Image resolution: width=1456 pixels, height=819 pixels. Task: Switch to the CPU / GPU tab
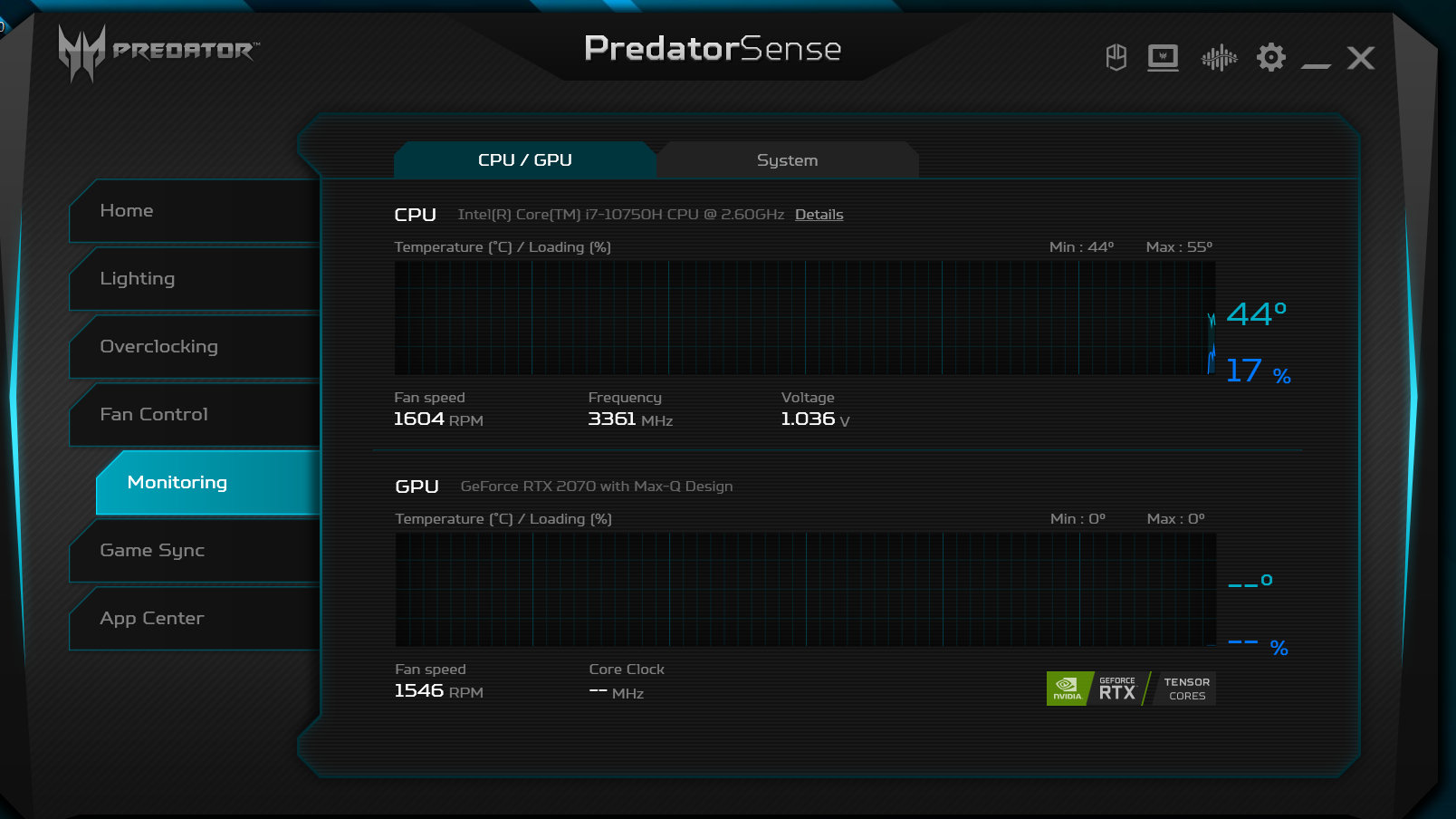coord(525,159)
